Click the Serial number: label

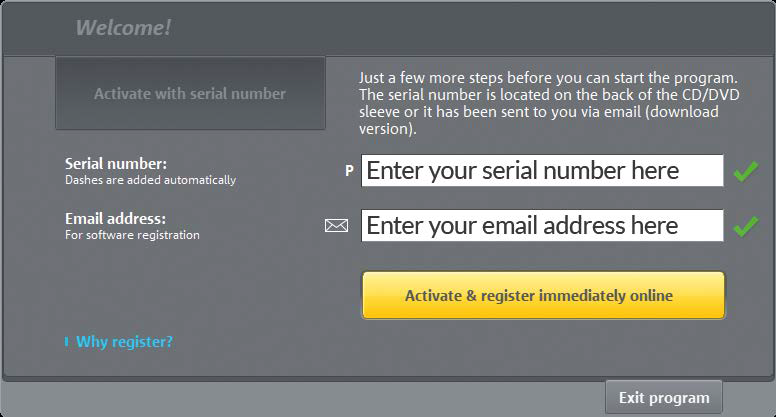[116, 163]
